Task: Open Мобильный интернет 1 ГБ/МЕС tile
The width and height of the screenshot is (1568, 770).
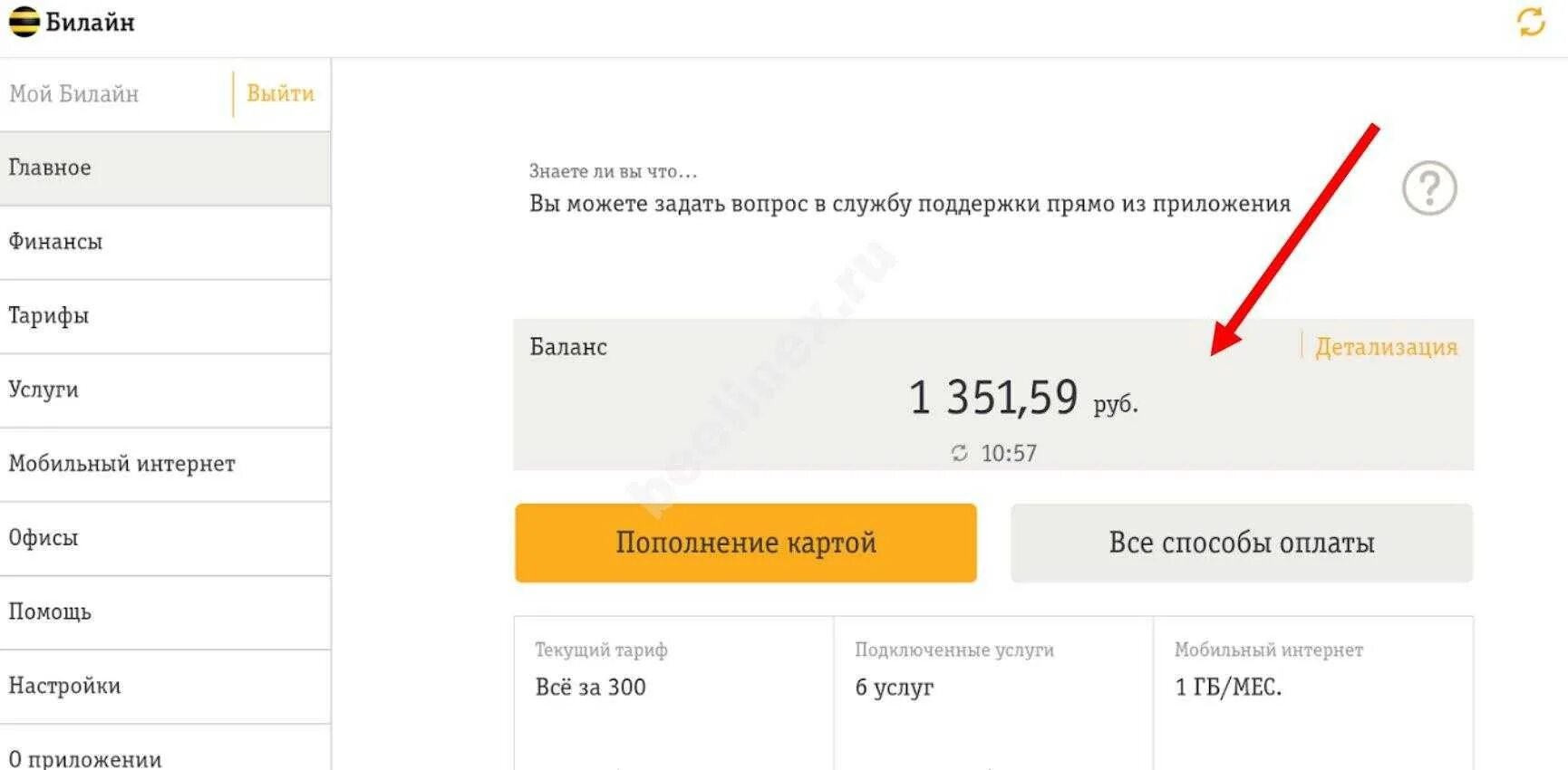Action: click(x=1313, y=693)
